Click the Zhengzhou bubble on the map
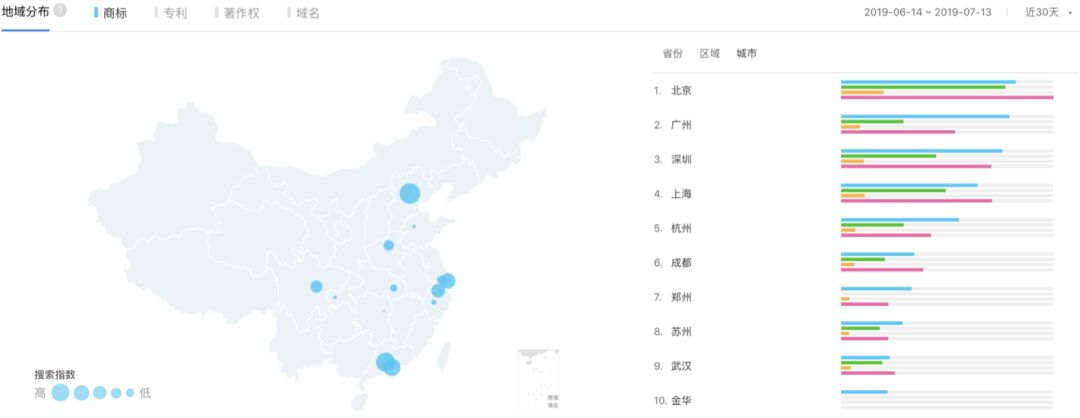Image resolution: width=1080 pixels, height=418 pixels. tap(388, 245)
